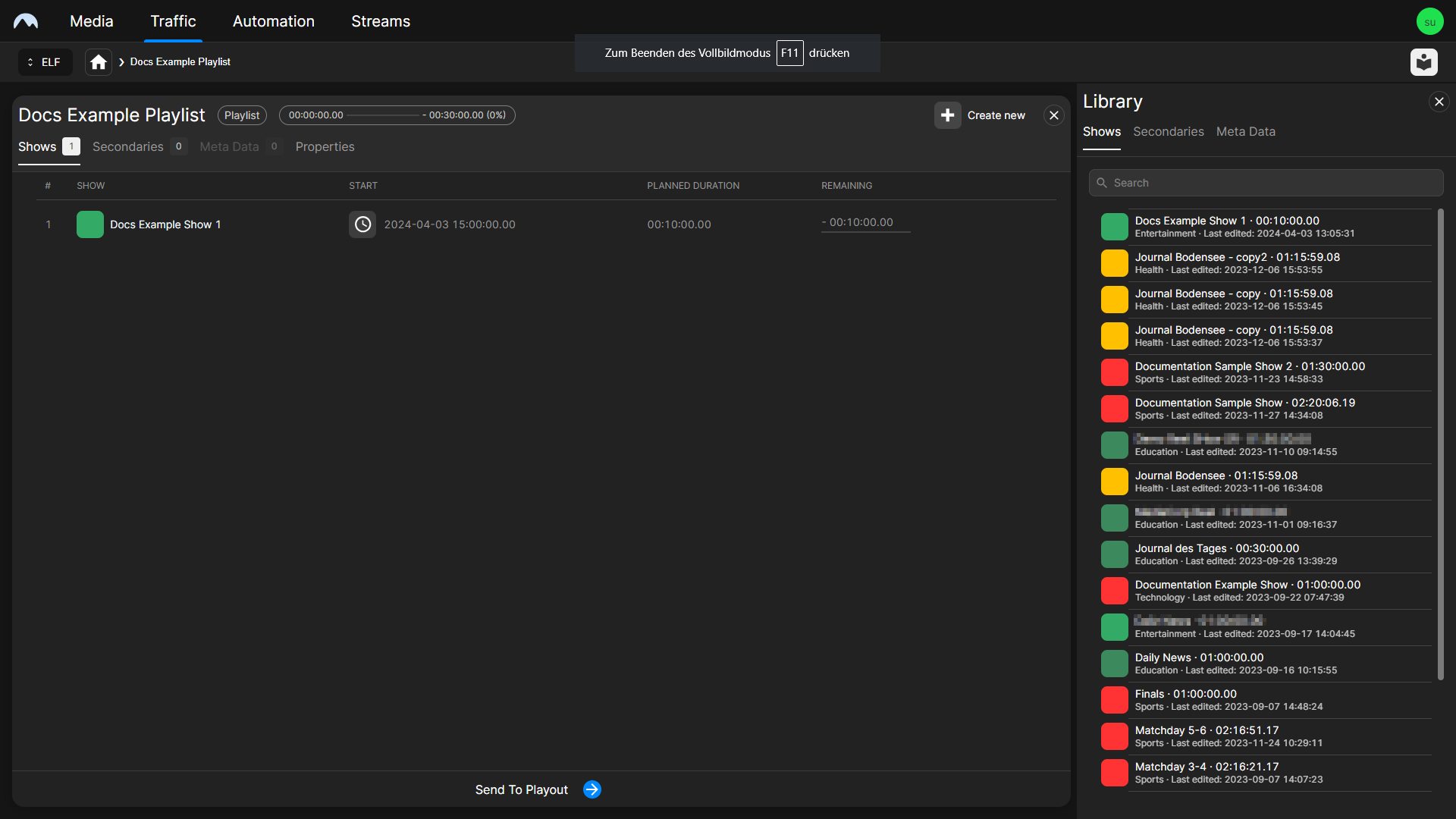Open the Traffic menu

[x=173, y=21]
